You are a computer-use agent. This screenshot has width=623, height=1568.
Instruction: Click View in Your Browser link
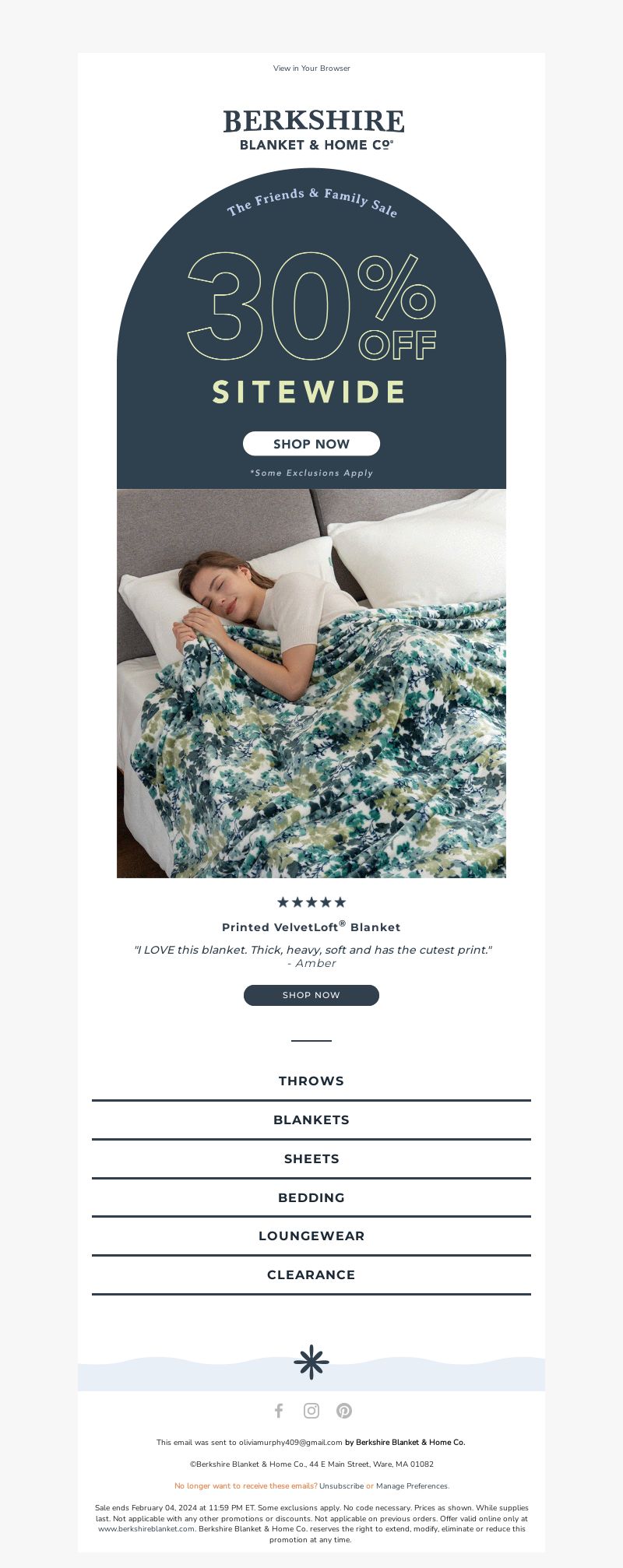[x=311, y=69]
